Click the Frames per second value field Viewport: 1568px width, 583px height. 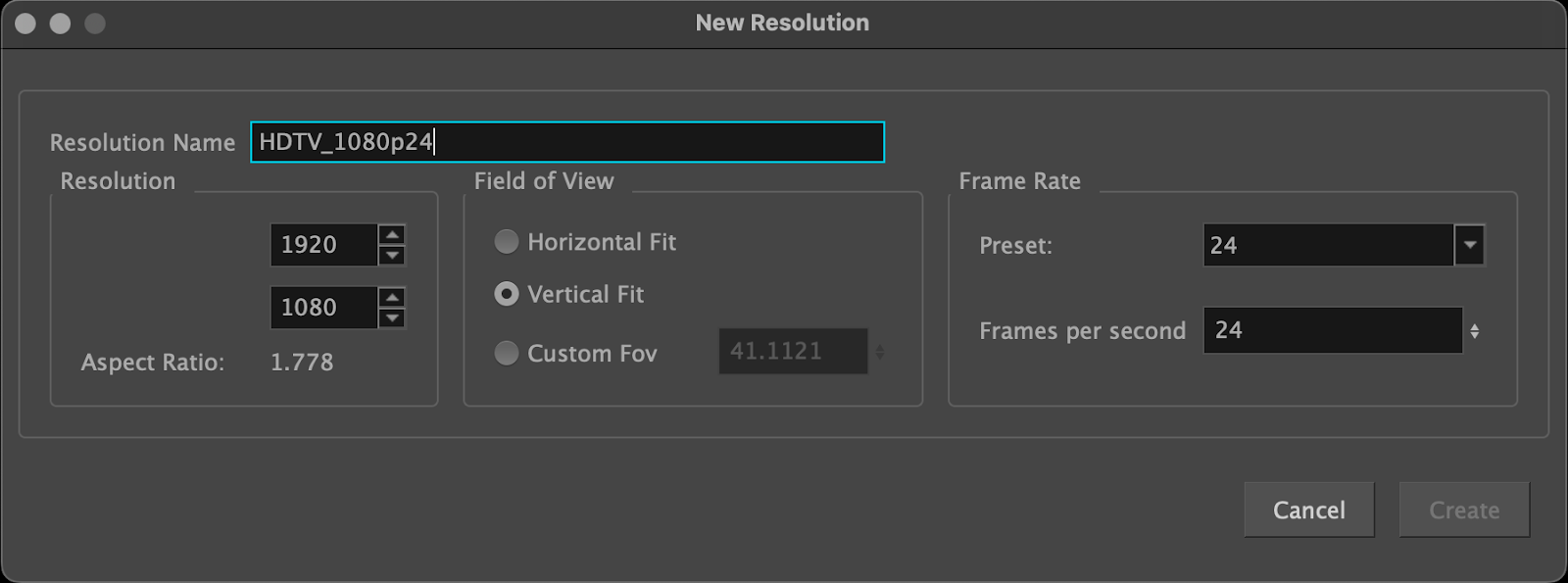[1332, 331]
